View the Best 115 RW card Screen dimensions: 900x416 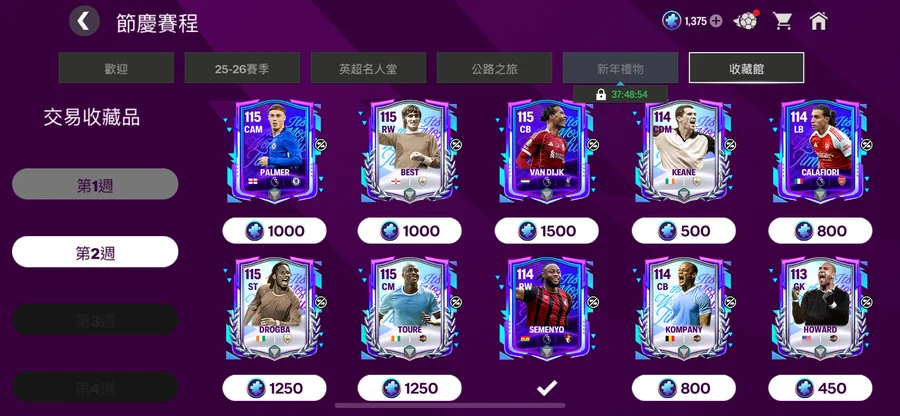tap(410, 151)
